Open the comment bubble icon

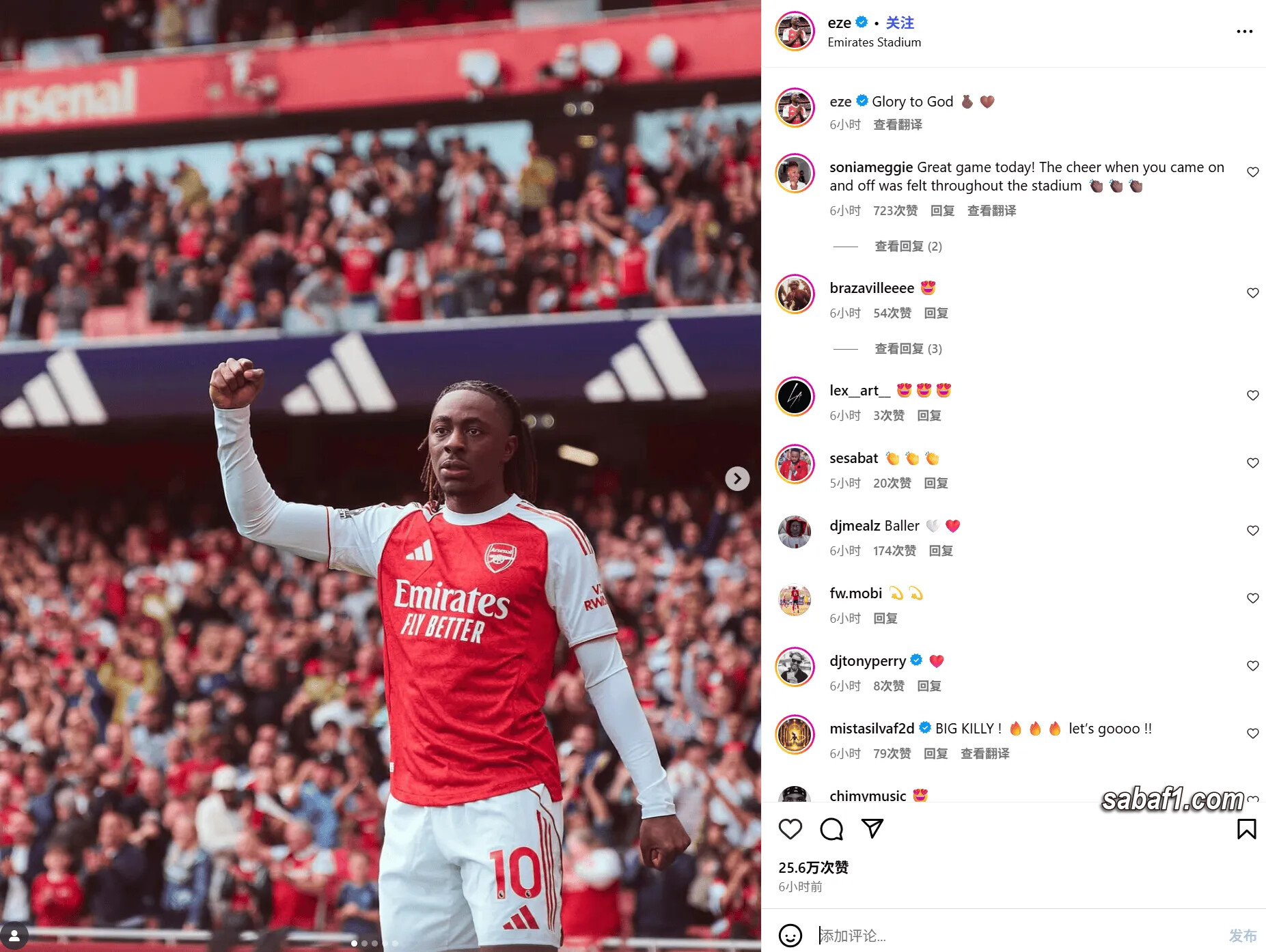coord(831,829)
